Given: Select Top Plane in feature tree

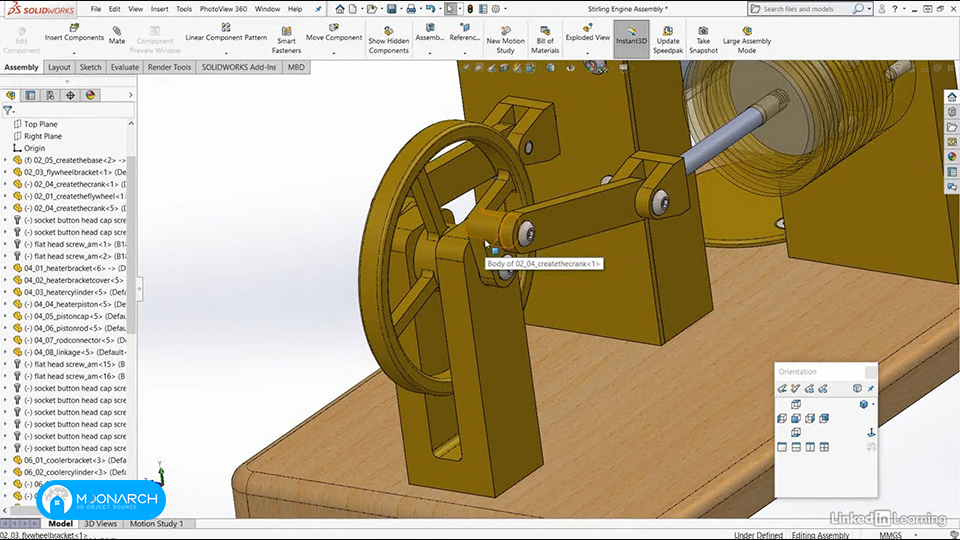Looking at the screenshot, I should point(40,124).
